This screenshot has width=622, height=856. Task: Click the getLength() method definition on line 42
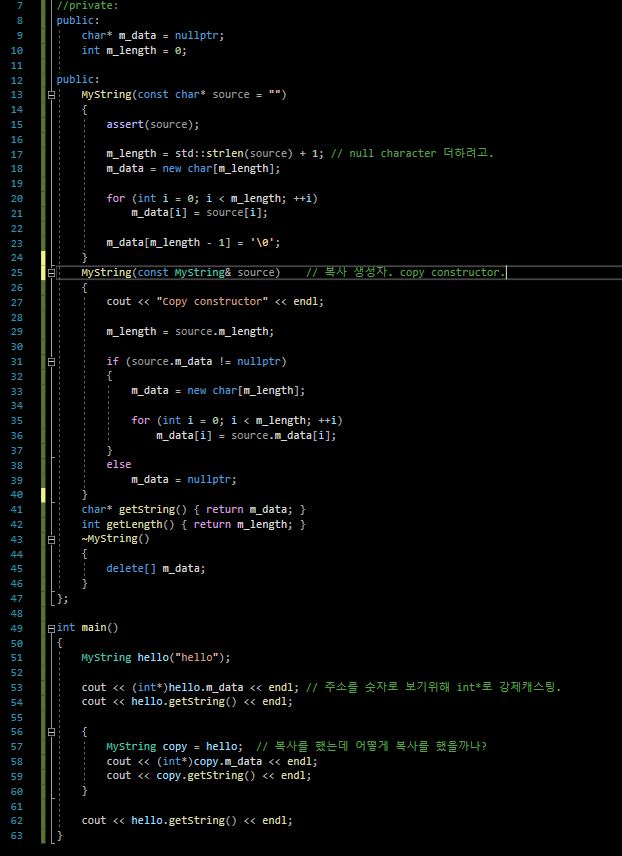tap(193, 525)
